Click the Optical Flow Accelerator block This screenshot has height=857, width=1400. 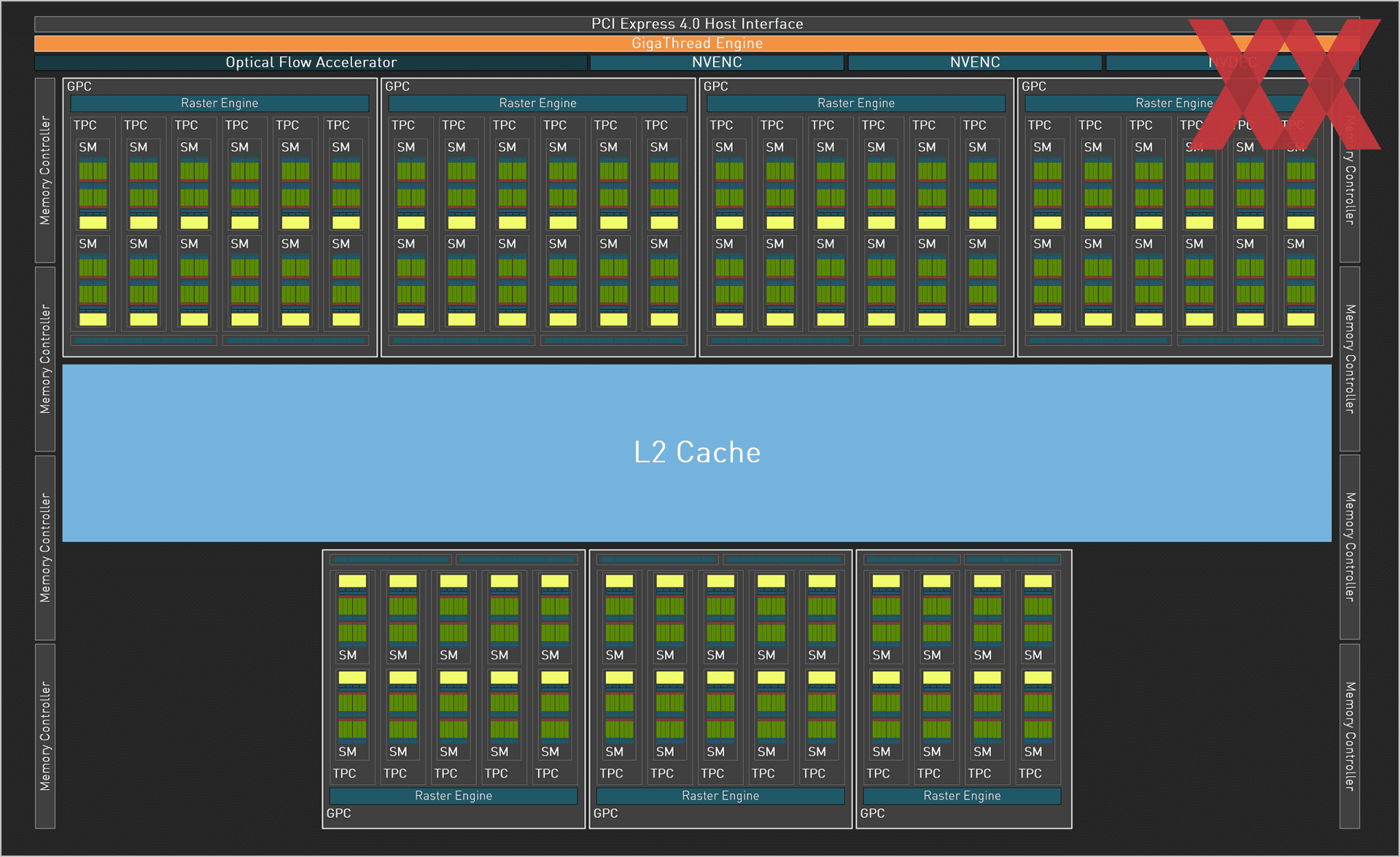[x=311, y=63]
